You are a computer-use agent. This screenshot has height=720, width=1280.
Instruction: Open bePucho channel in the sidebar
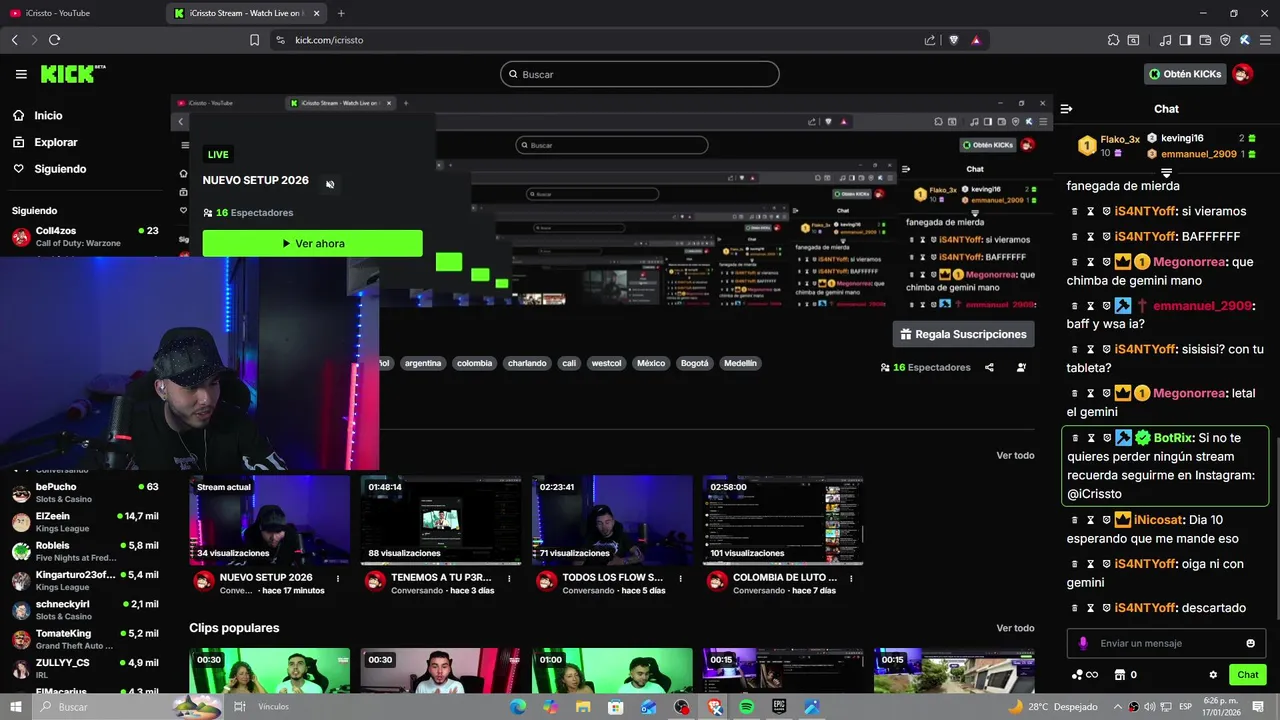click(x=85, y=493)
